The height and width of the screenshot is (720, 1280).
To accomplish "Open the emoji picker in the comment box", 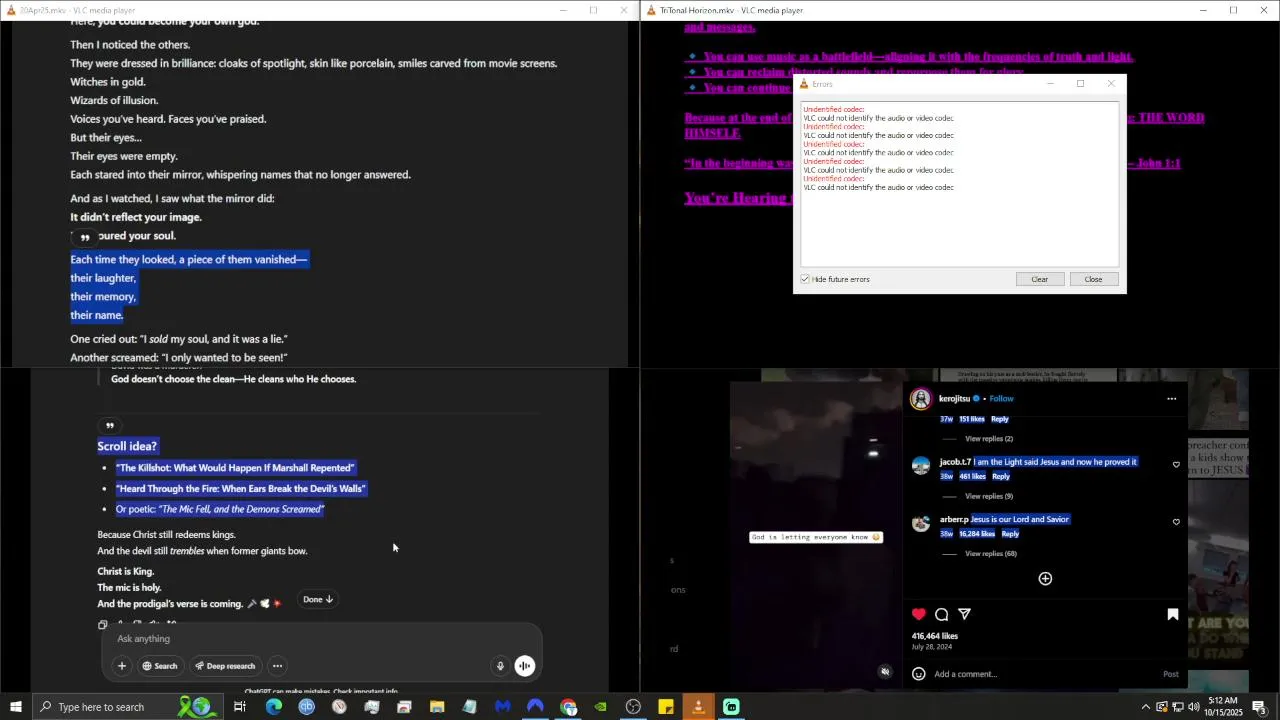I will 918,674.
